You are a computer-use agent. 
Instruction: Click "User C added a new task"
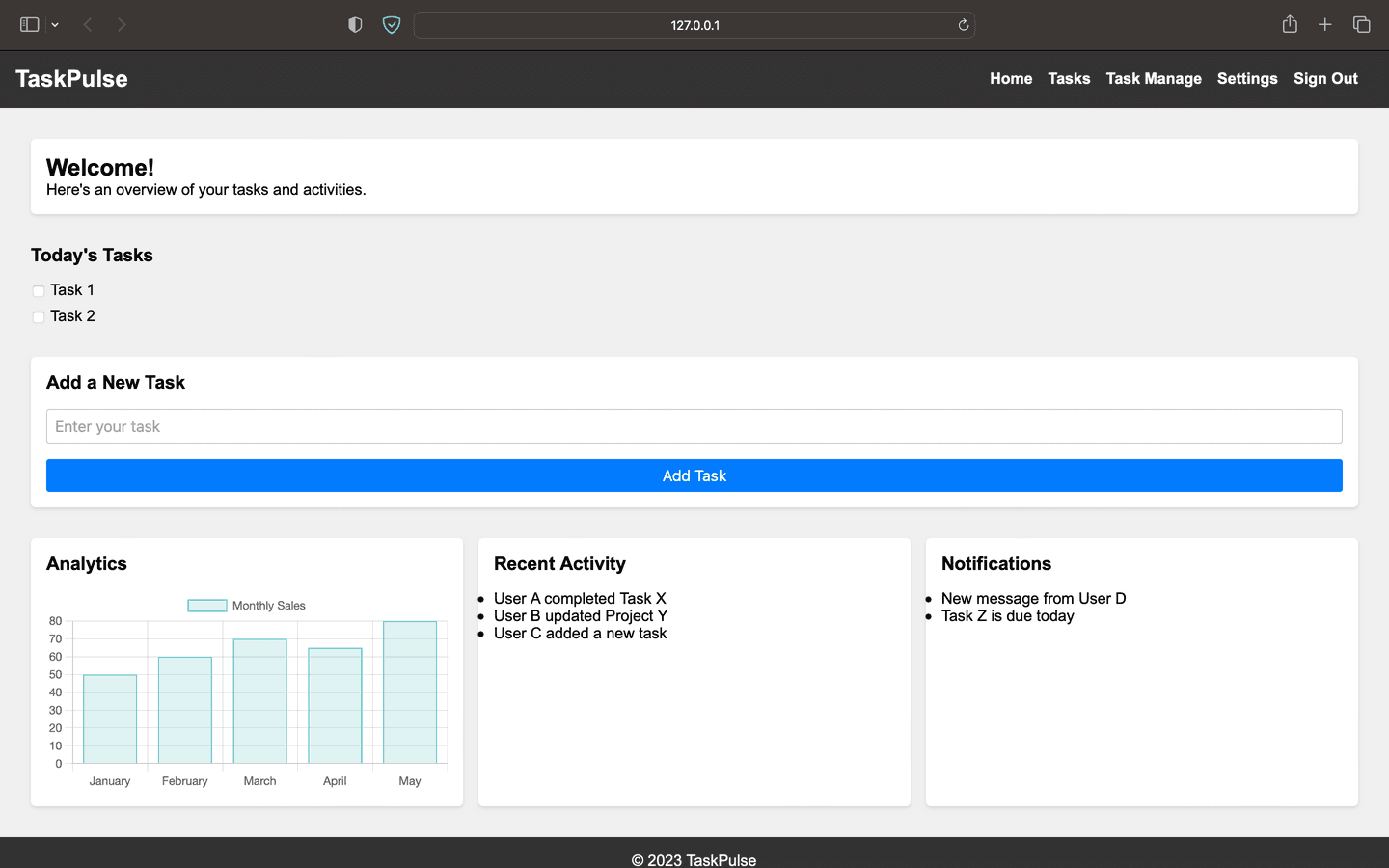tap(581, 634)
